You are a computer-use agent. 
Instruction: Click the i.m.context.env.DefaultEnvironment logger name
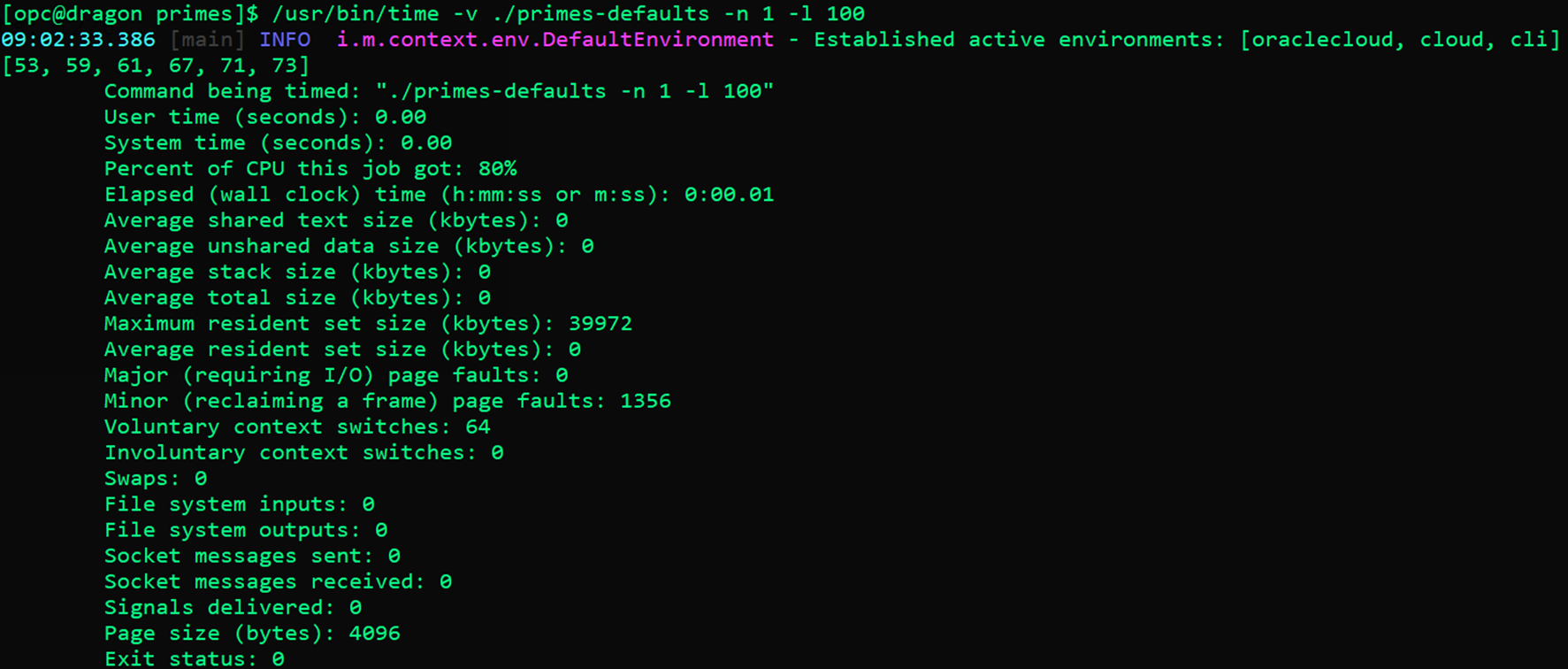click(555, 40)
